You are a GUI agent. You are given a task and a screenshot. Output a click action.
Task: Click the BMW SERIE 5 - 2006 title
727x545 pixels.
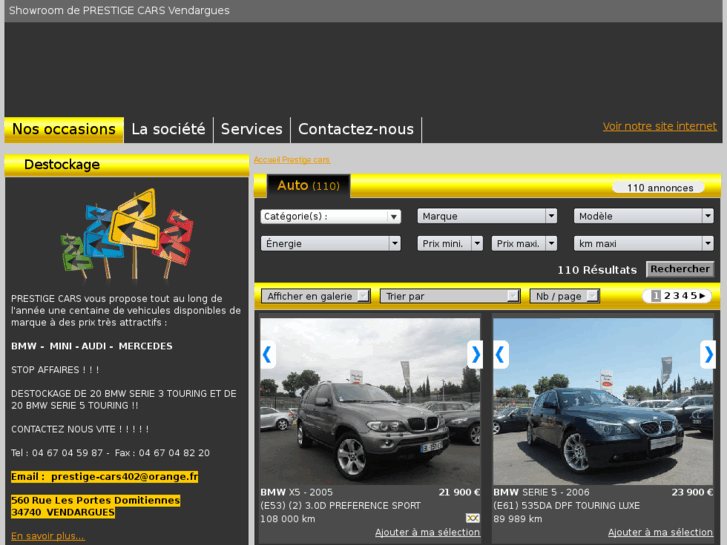click(x=541, y=493)
